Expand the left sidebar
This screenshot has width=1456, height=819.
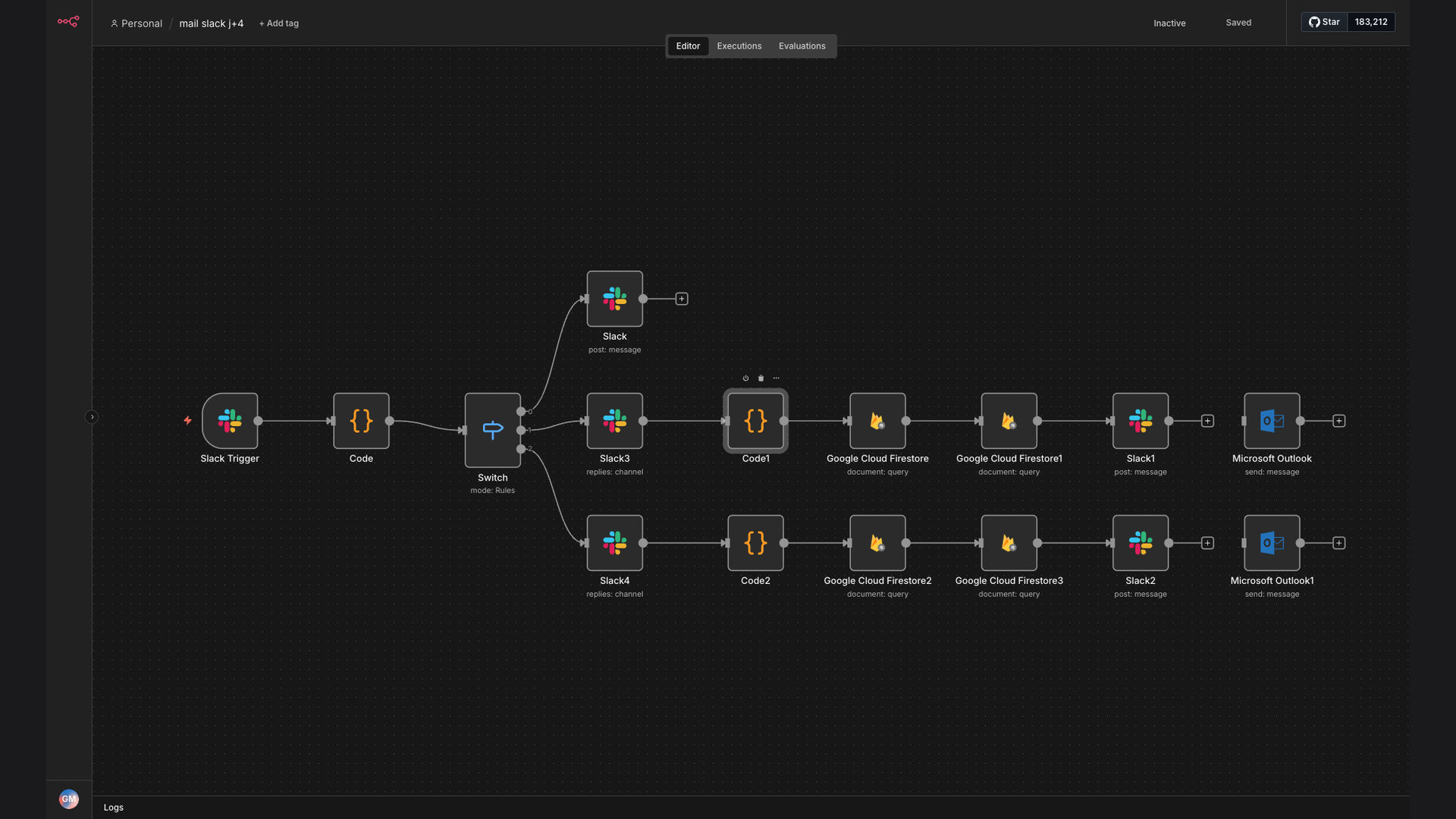point(92,417)
